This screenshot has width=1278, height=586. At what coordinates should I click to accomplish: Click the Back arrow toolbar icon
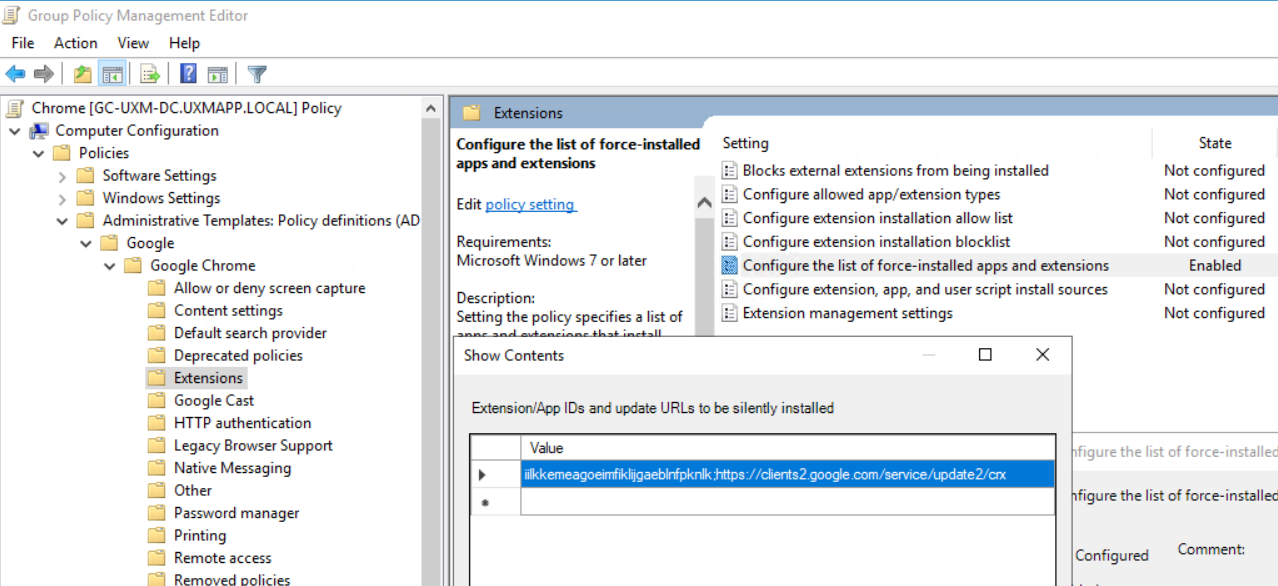click(15, 74)
